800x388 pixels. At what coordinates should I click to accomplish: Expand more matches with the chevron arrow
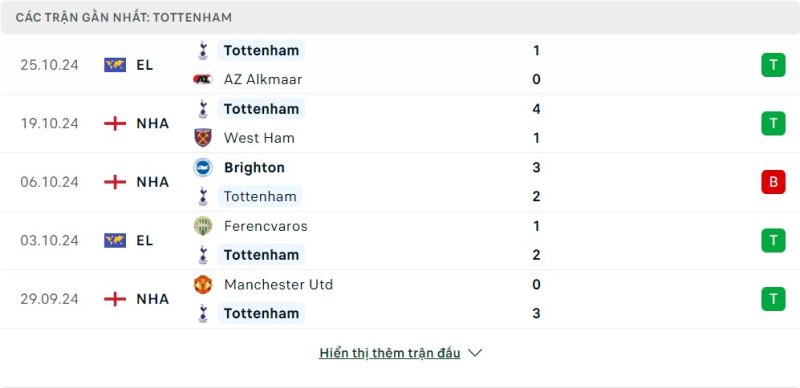(475, 353)
